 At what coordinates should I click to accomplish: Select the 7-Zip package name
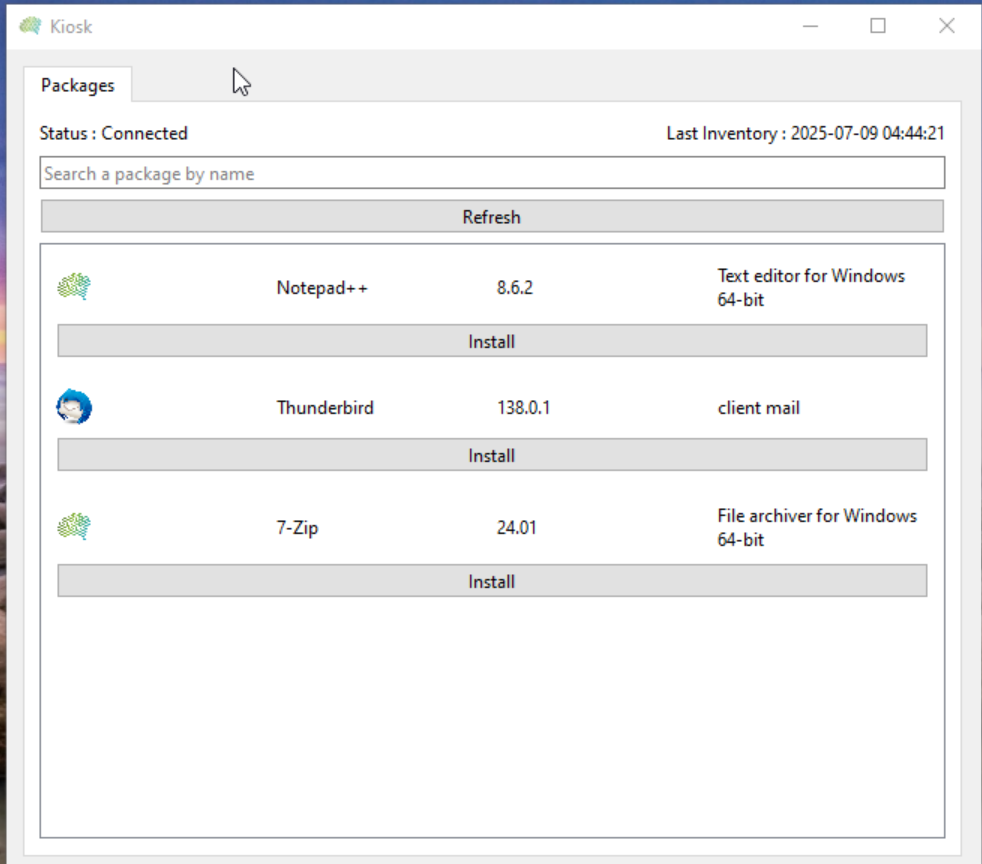[297, 528]
